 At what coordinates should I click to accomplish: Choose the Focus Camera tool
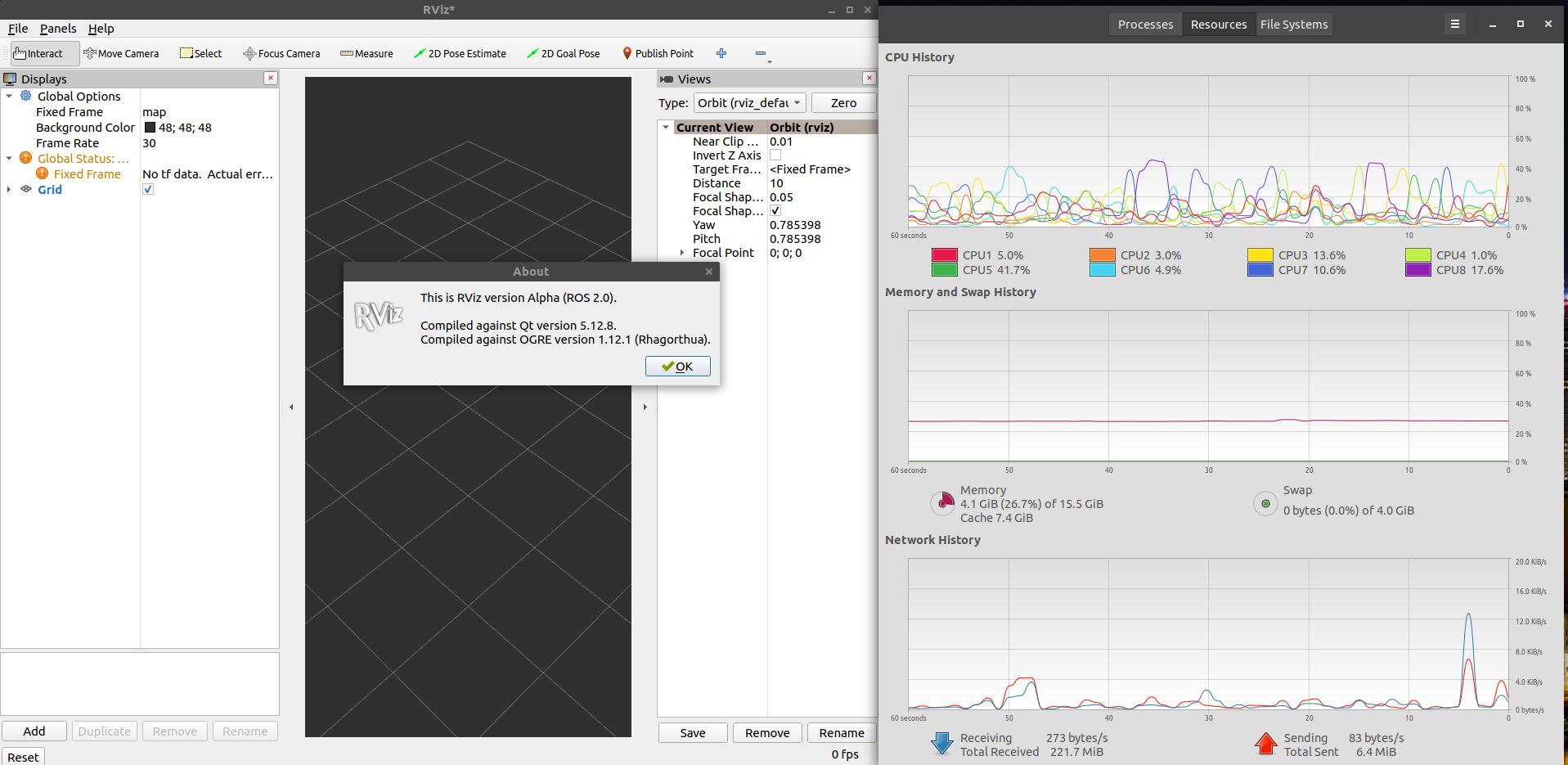tap(281, 53)
